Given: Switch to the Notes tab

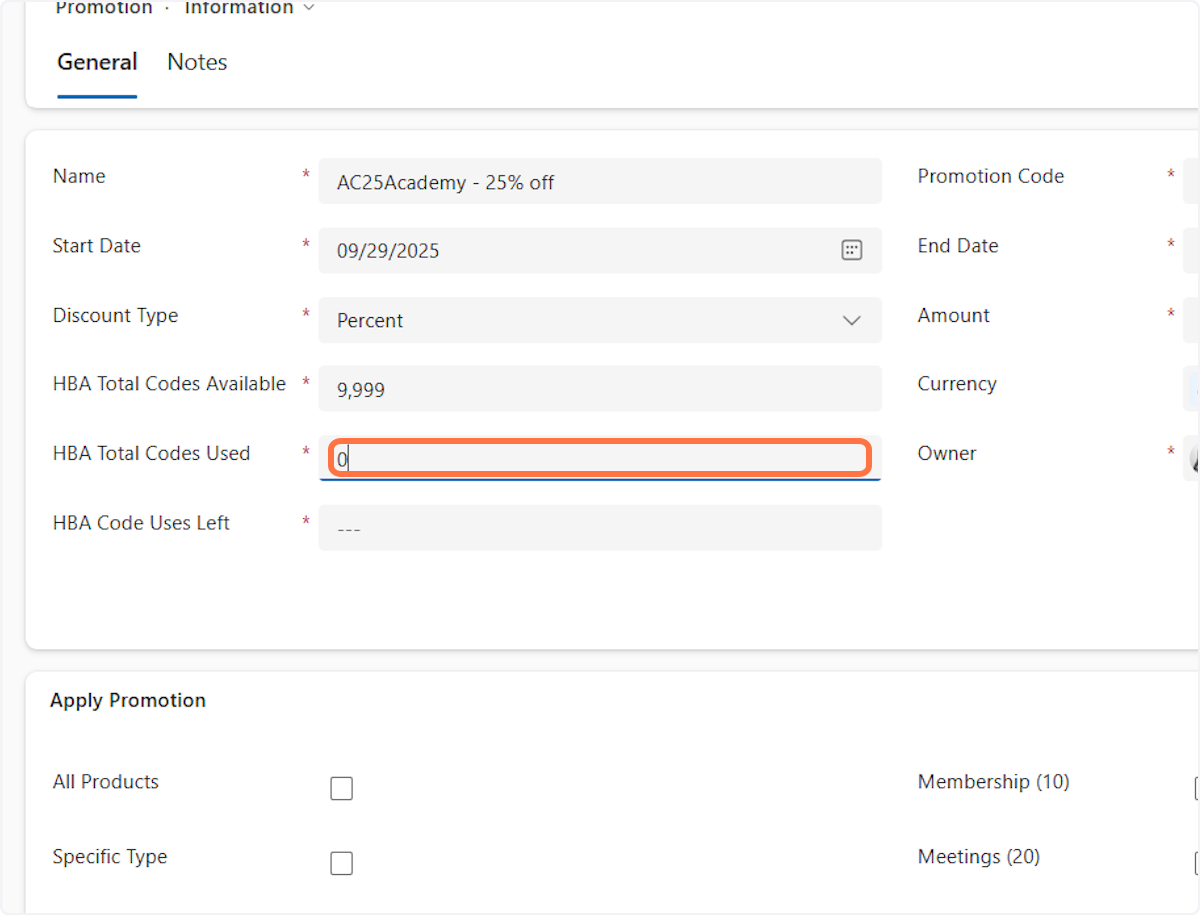Looking at the screenshot, I should (197, 62).
